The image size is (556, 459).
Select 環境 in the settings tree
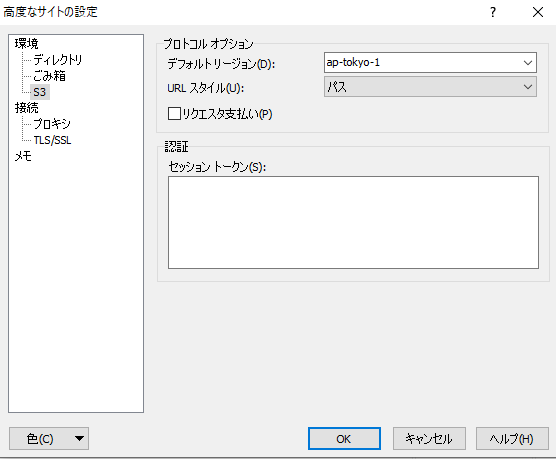click(26, 44)
